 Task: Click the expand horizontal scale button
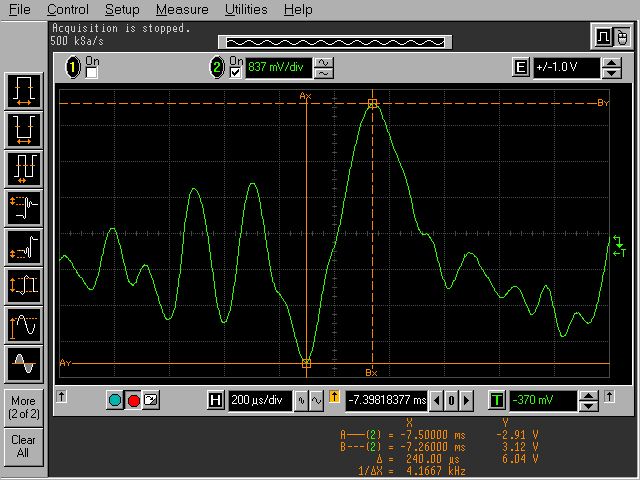316,400
